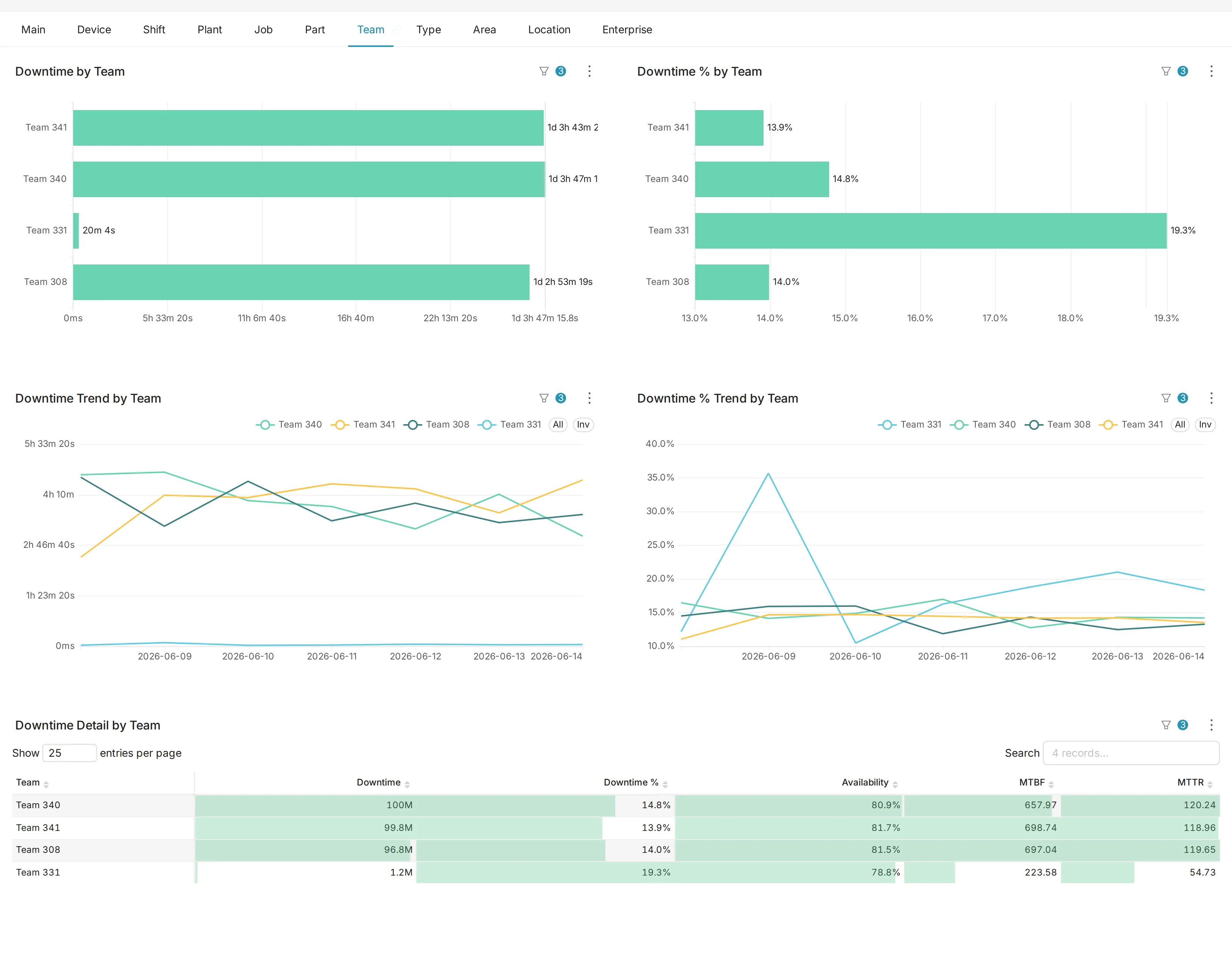Click the 99.8M downtime value for Team 341

(x=398, y=827)
